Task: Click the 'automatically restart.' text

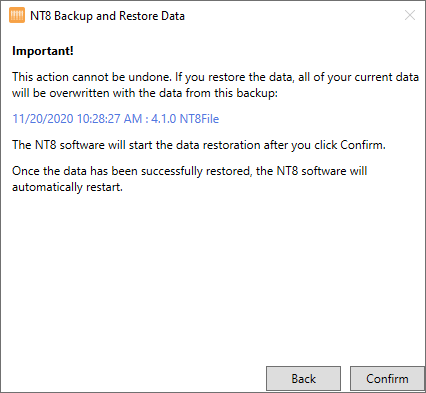Action: [67, 187]
